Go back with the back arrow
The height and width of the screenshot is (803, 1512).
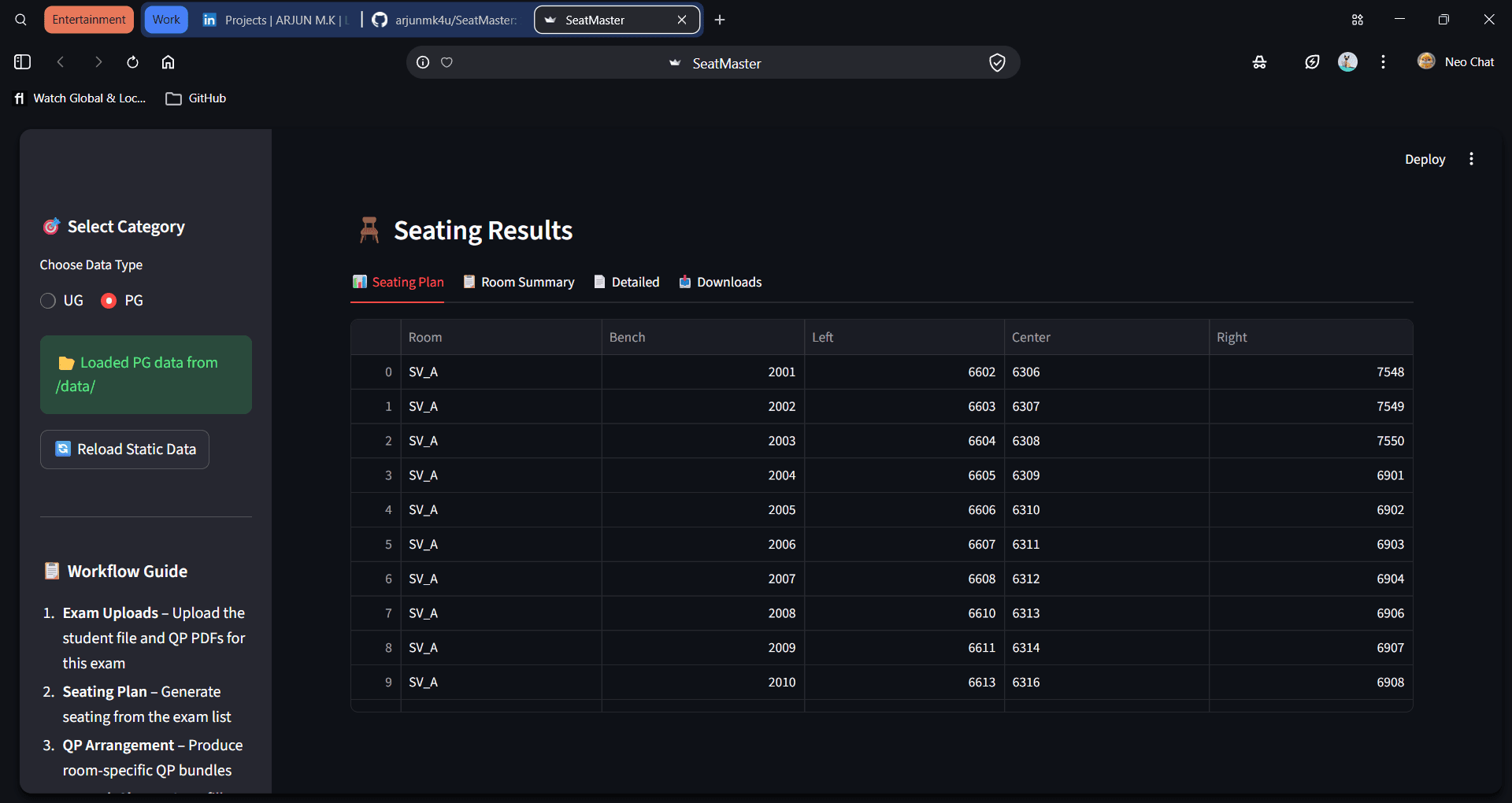coord(61,62)
